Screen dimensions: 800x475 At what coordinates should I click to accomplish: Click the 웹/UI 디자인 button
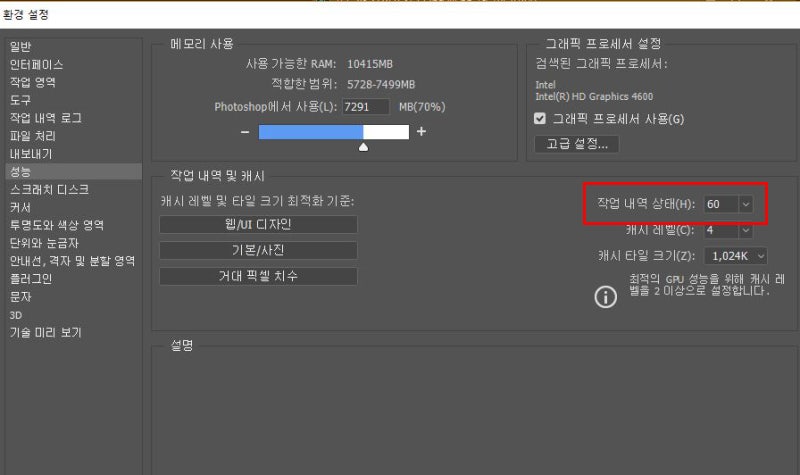[258, 224]
